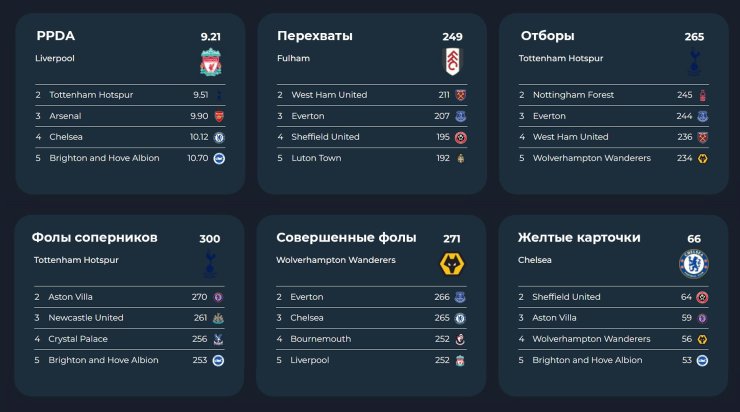Viewport: 740px width, 412px height.
Task: Click the Wolves crest in the Совершенные фолы card
Action: point(452,264)
